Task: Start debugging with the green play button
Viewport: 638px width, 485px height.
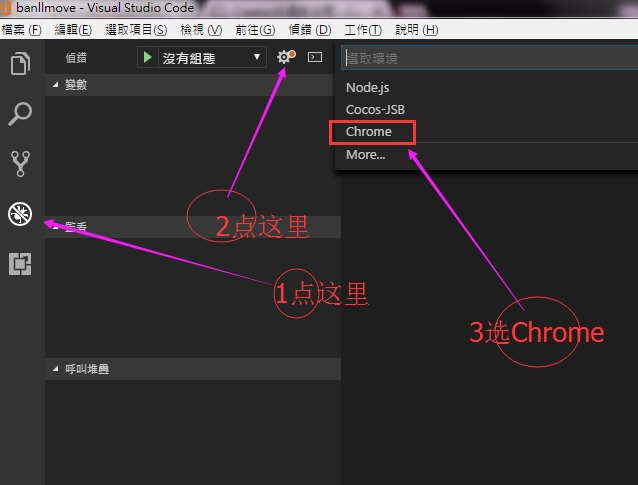Action: (148, 57)
